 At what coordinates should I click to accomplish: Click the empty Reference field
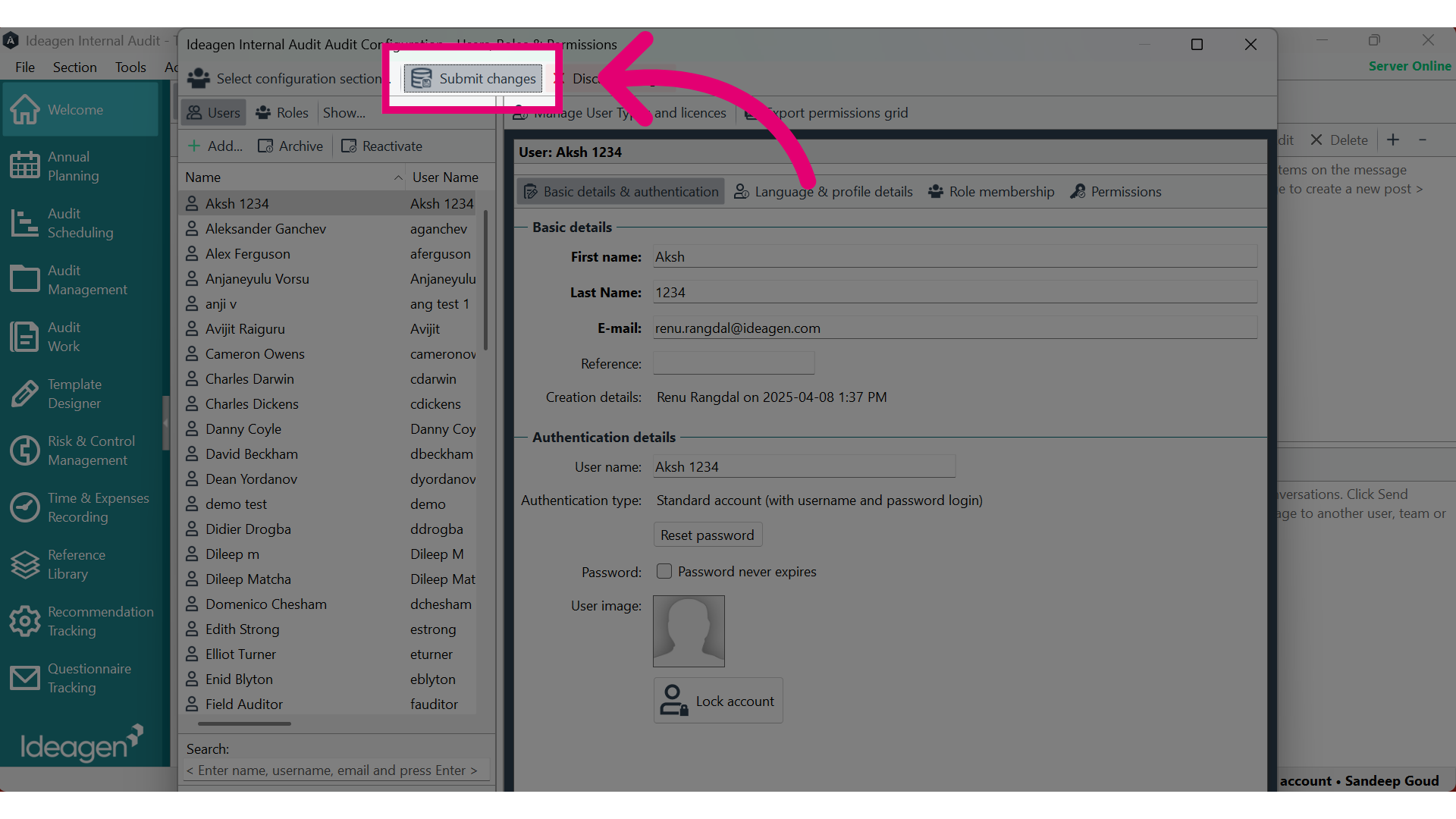click(733, 362)
